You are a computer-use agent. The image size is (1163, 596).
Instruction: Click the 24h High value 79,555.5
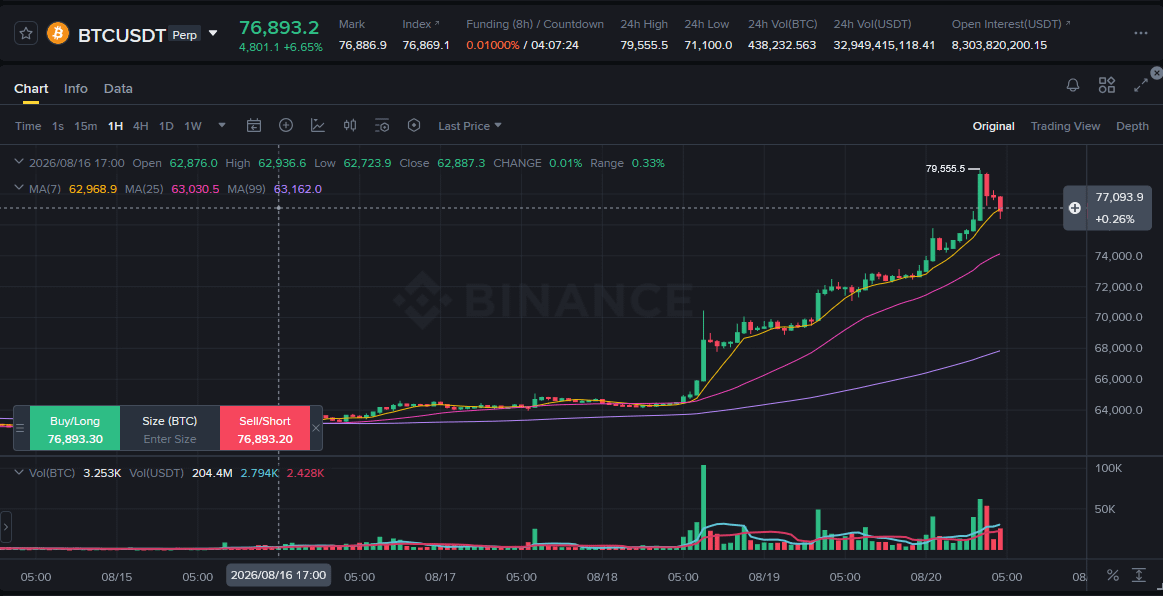pos(644,45)
